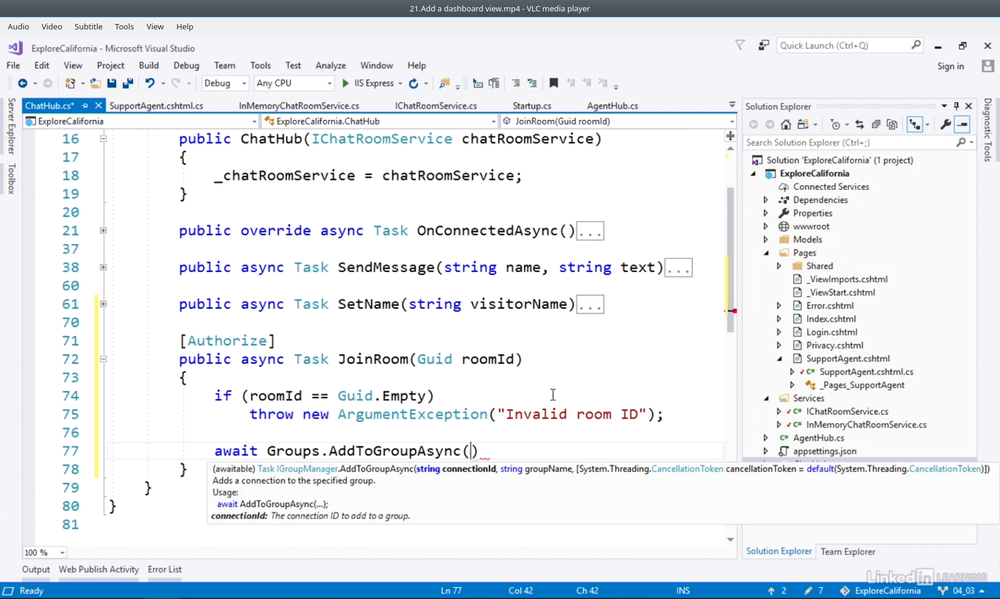1000x599 pixels.
Task: Click Solution Explorer Home icon
Action: (786, 124)
